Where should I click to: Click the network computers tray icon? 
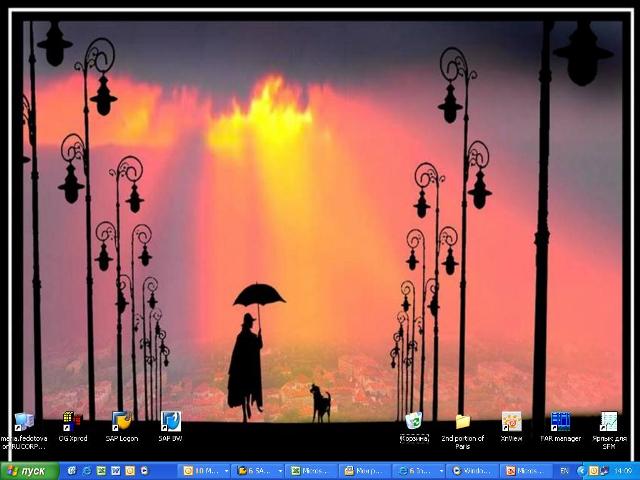click(604, 471)
